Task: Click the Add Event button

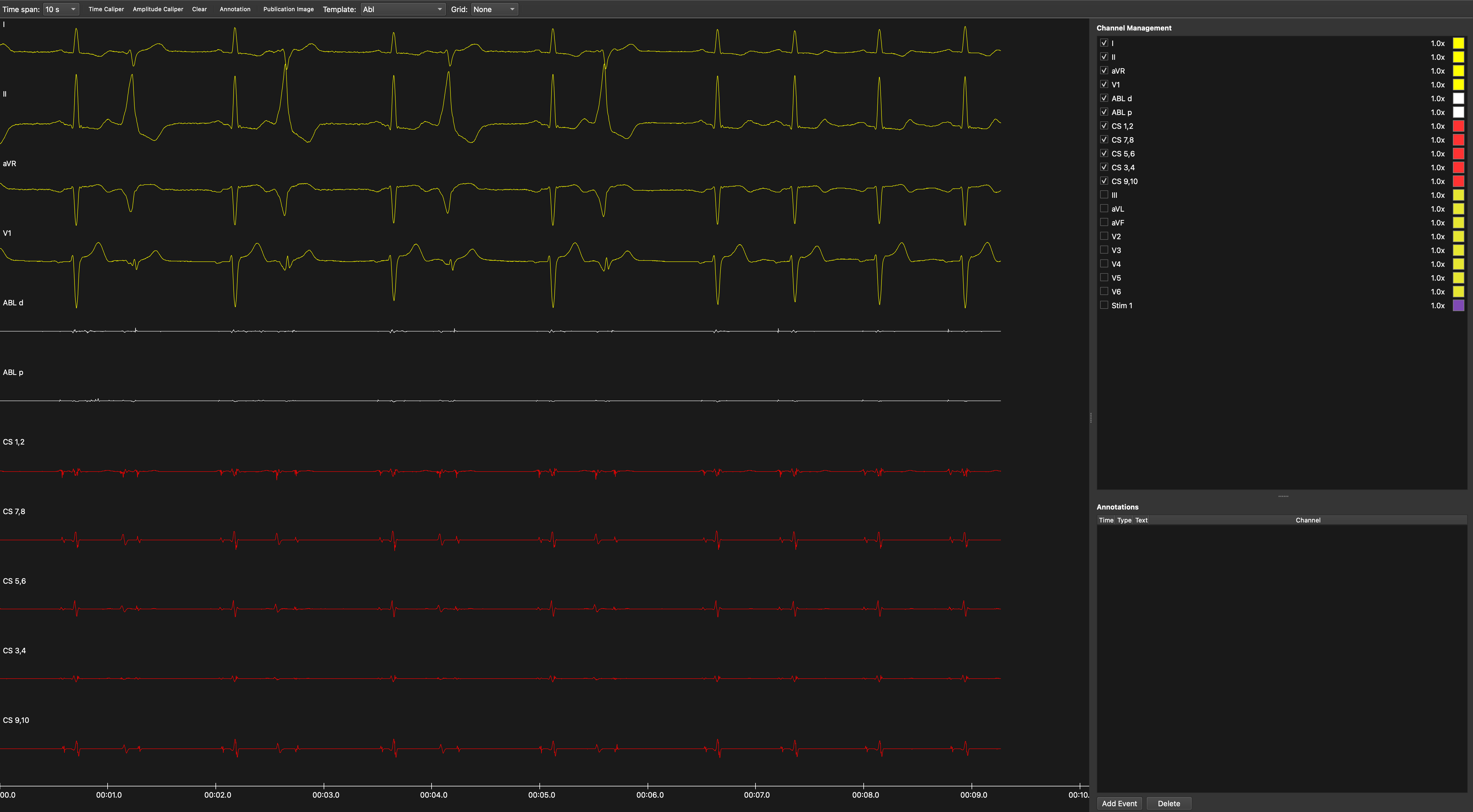Action: pos(1119,803)
